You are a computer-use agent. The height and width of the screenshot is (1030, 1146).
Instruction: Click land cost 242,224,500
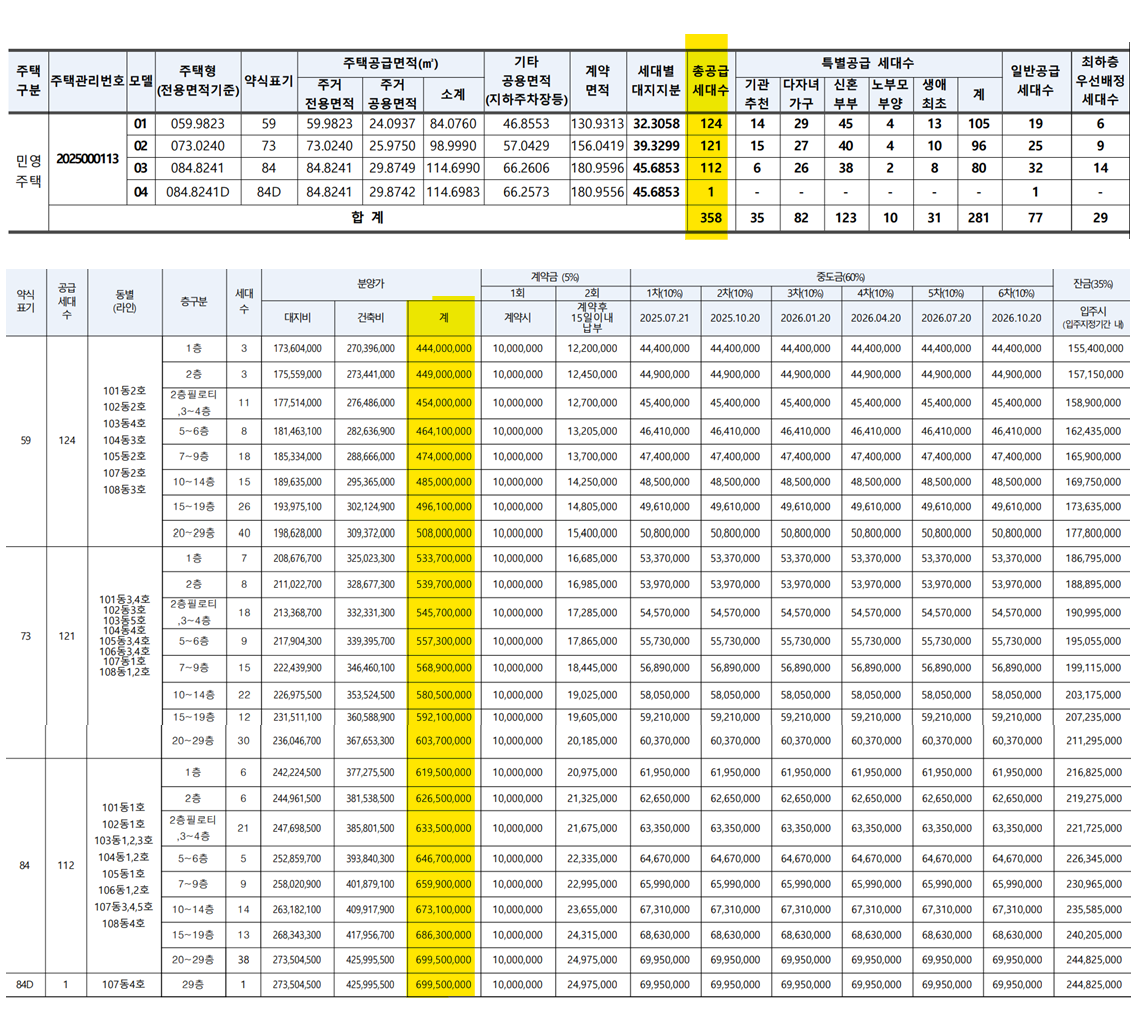click(x=297, y=772)
